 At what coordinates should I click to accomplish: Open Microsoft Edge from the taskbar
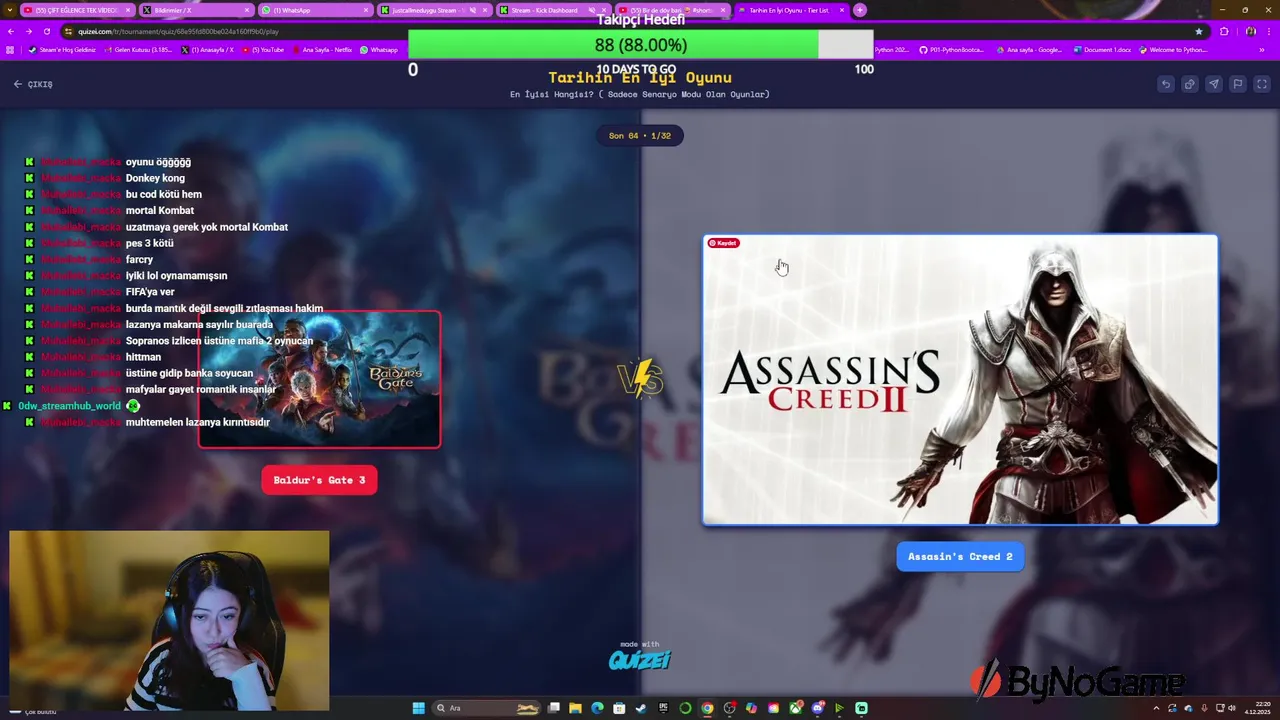click(597, 708)
